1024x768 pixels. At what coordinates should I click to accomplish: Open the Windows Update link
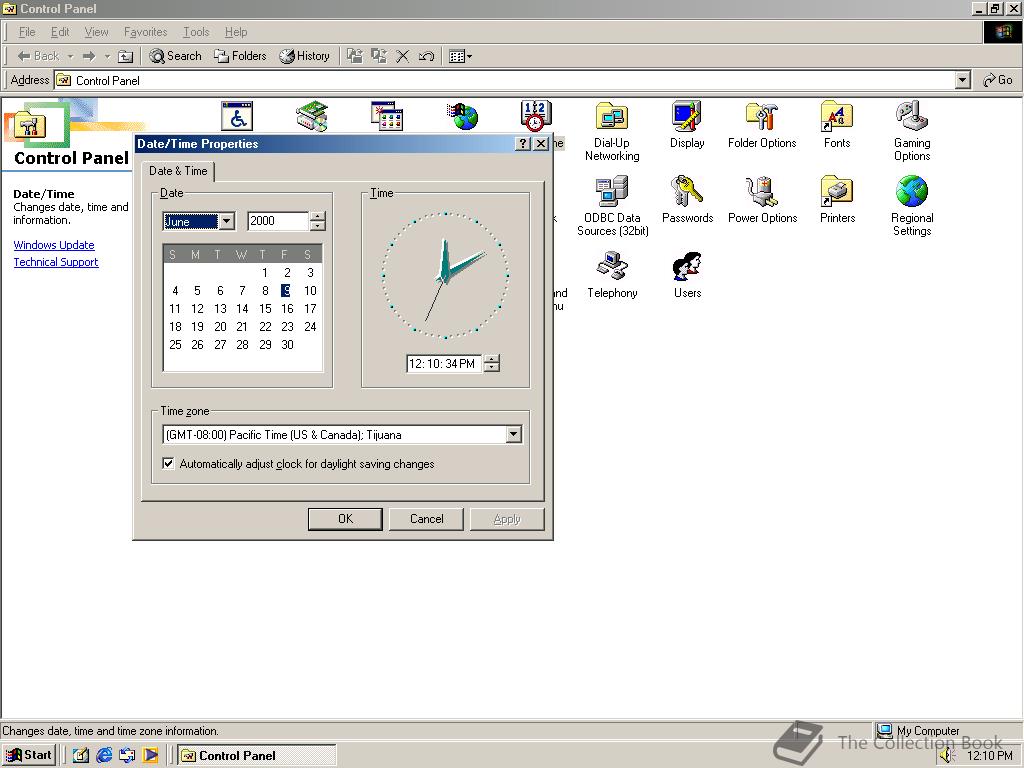pos(54,245)
